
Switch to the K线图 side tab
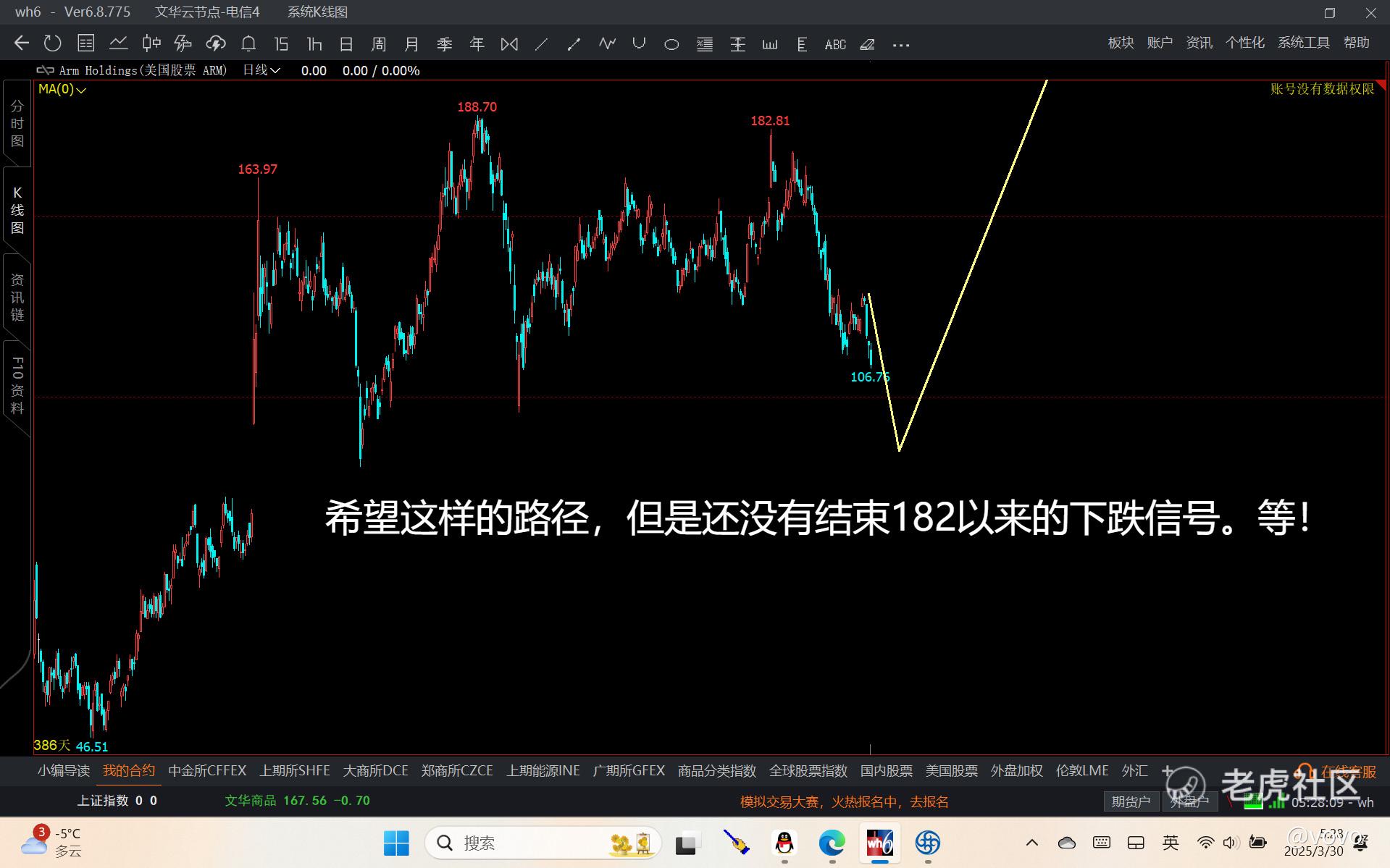pyautogui.click(x=17, y=210)
